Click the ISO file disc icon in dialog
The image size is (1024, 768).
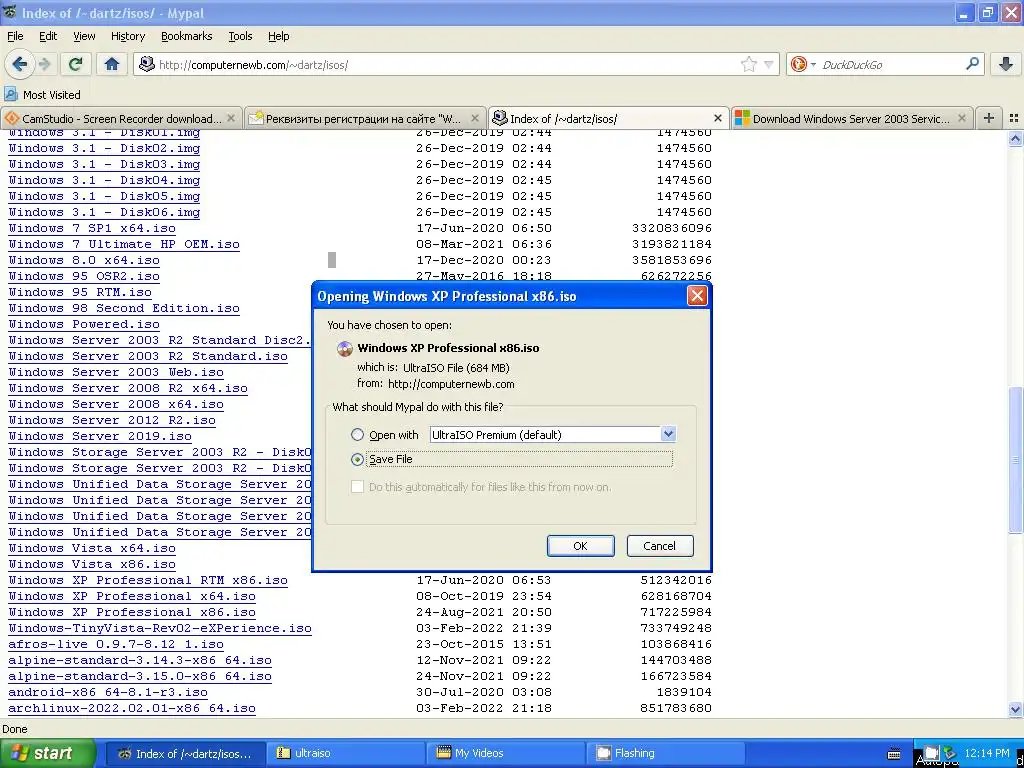pos(344,348)
